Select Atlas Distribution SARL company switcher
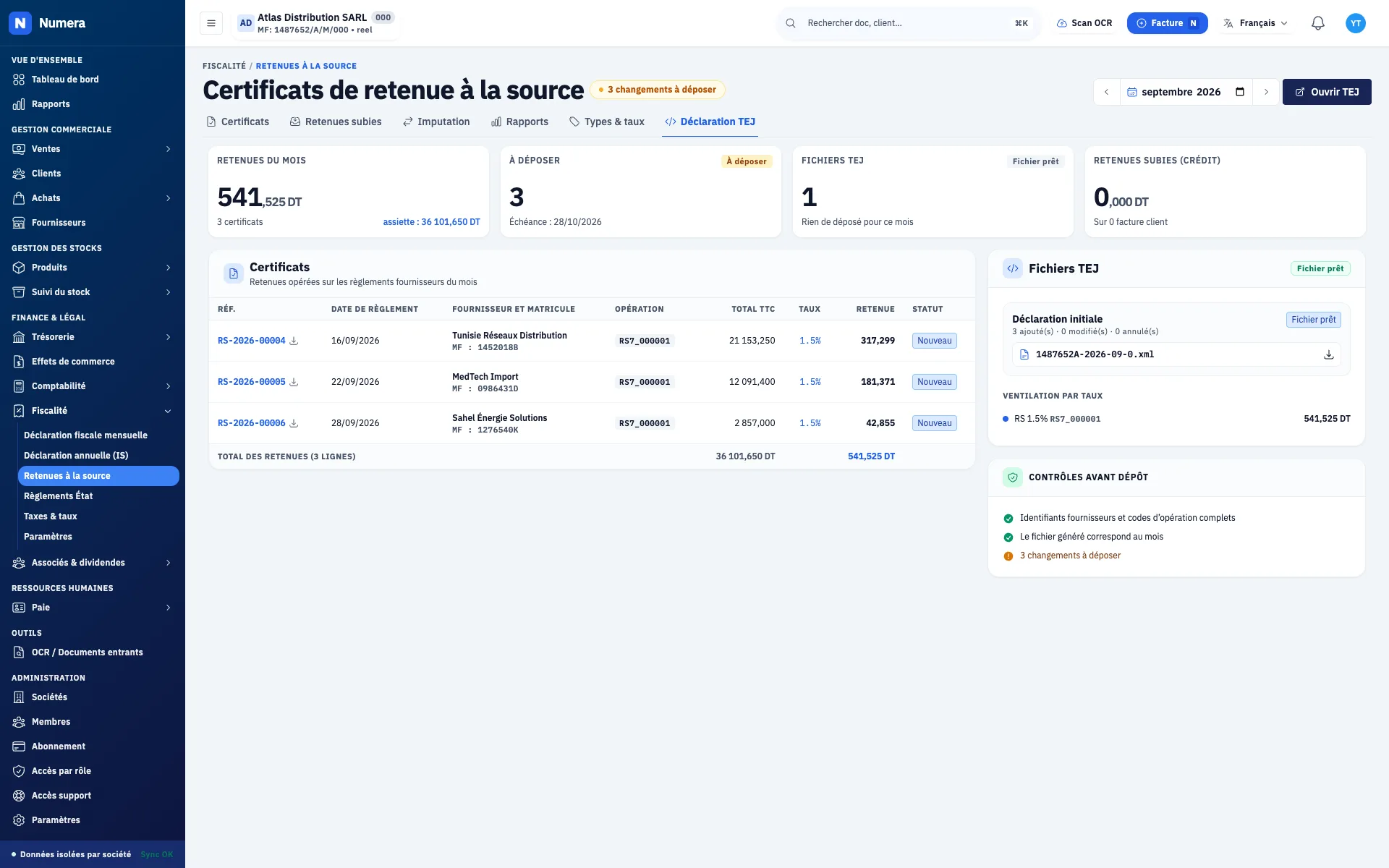This screenshot has height=868, width=1389. tap(316, 23)
